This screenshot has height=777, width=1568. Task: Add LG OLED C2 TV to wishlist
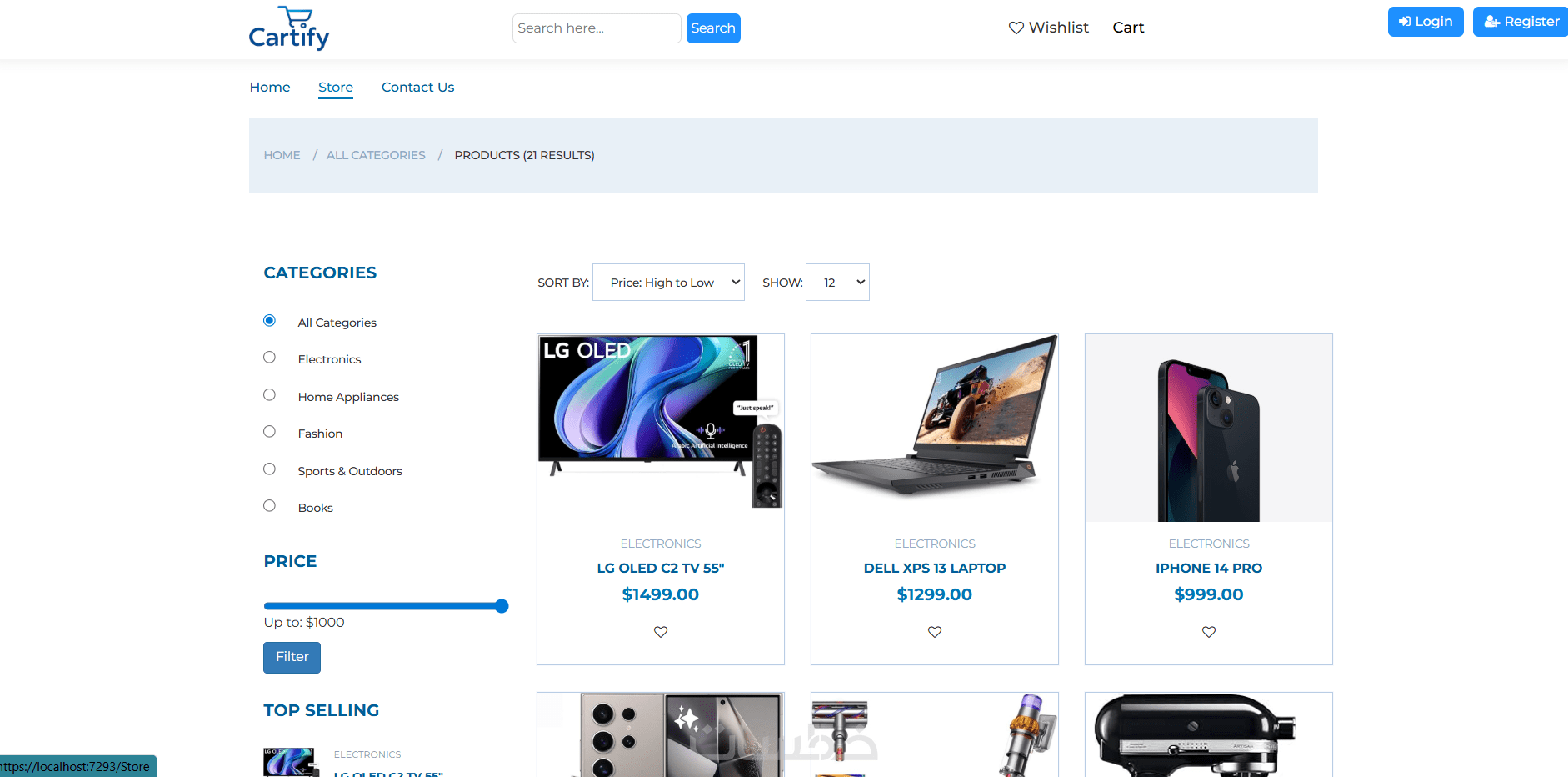pos(661,632)
